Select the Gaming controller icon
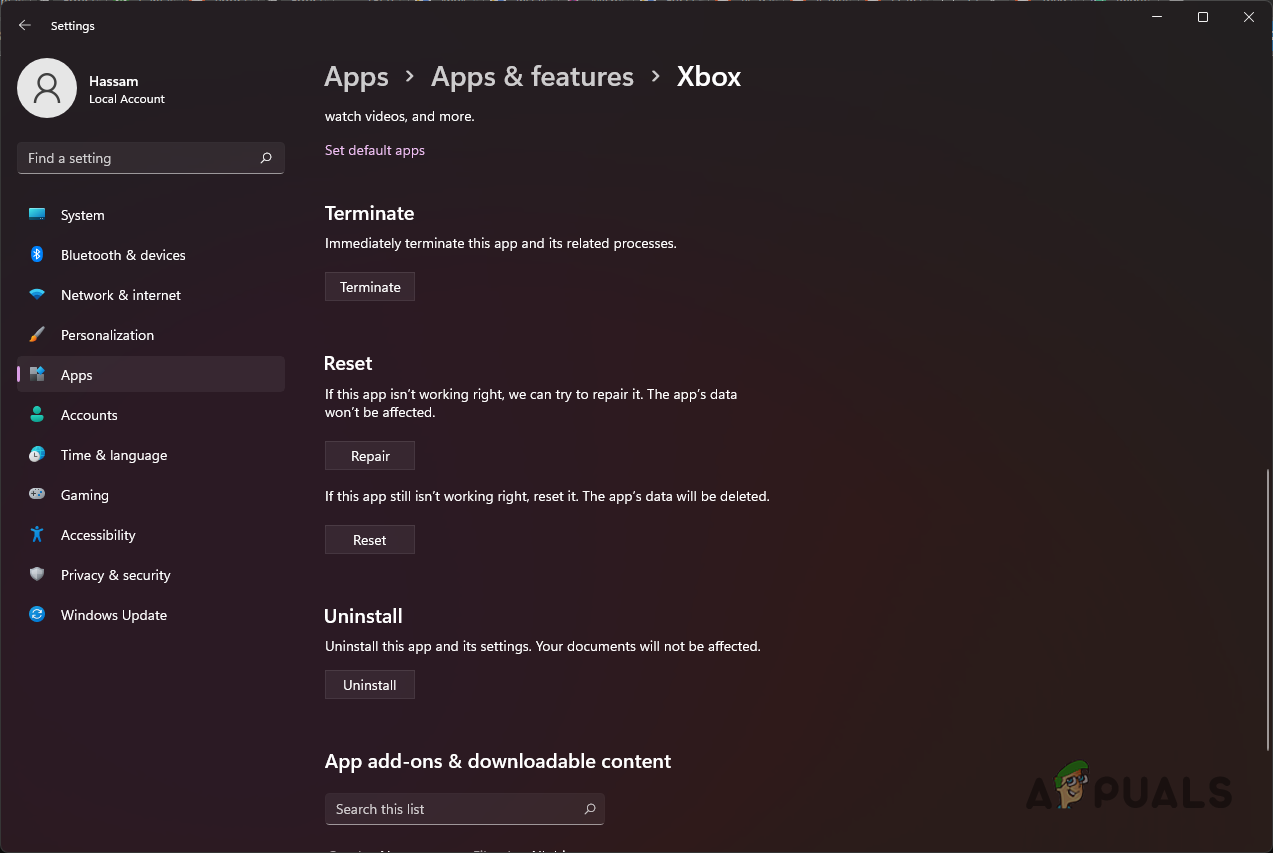Image resolution: width=1273 pixels, height=853 pixels. click(37, 495)
